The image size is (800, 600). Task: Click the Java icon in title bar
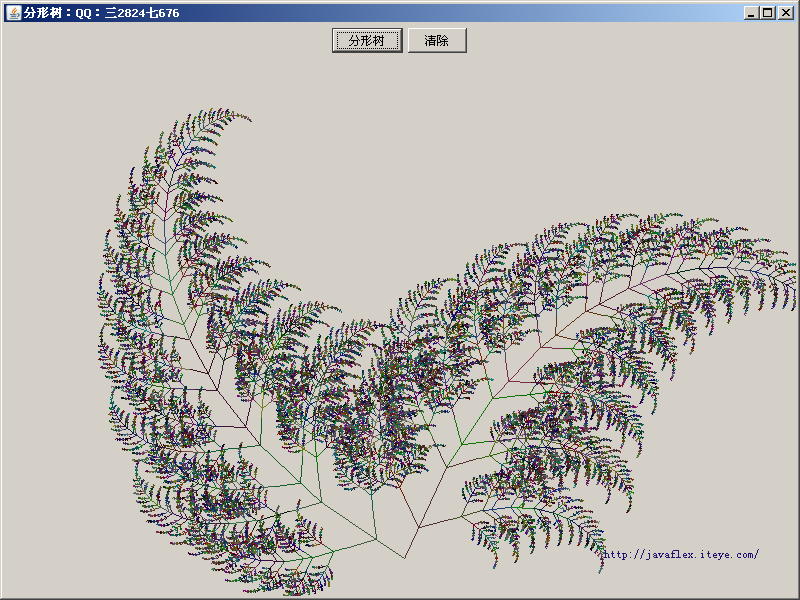(x=14, y=13)
